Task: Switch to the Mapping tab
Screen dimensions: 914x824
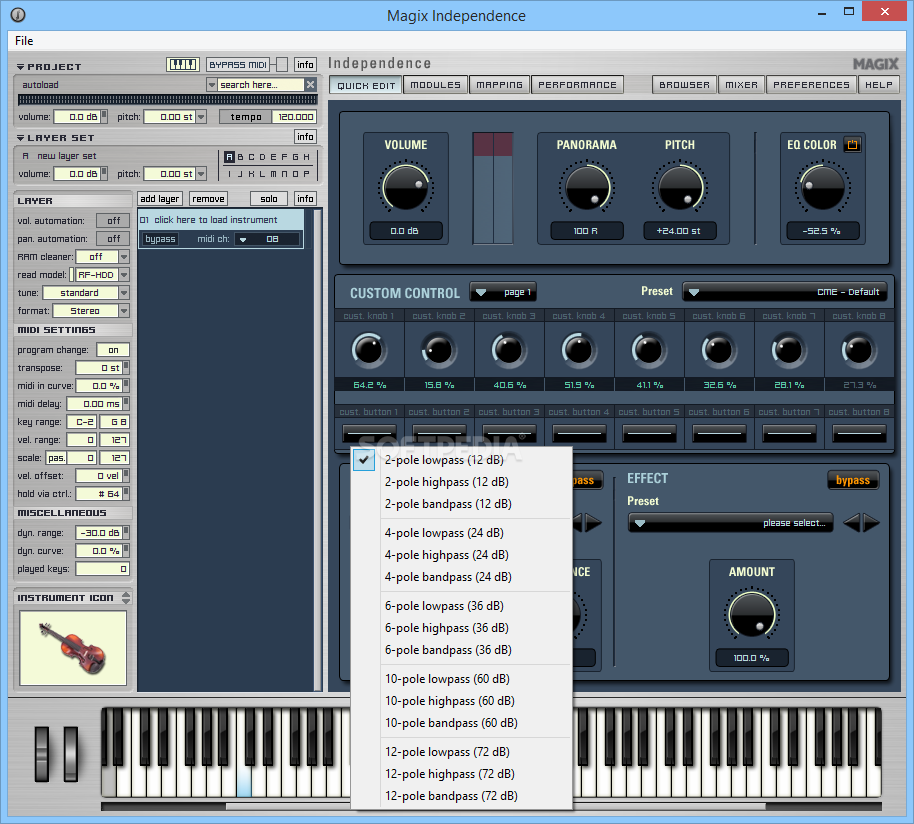Action: coord(500,85)
